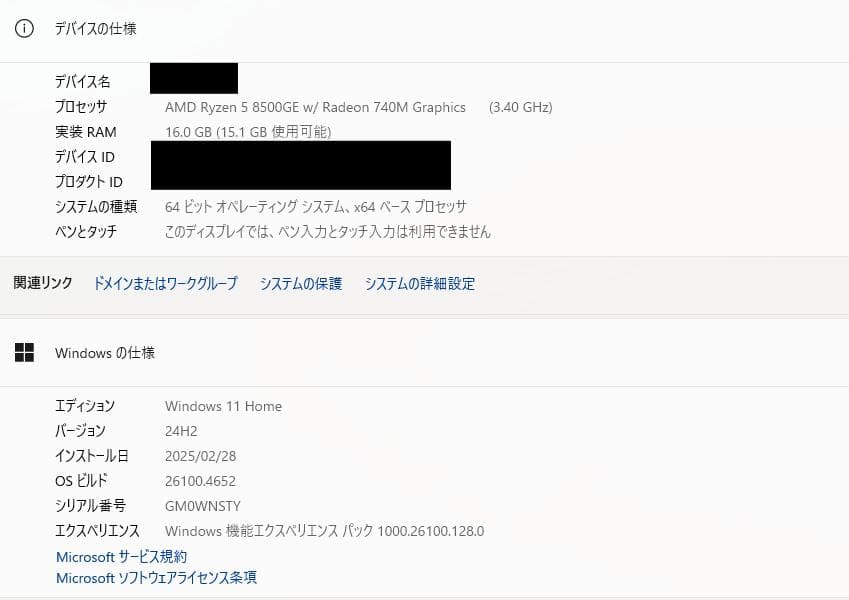Open the ドメインまたはワークグループ link
Image resolution: width=849 pixels, height=600 pixels.
[164, 284]
